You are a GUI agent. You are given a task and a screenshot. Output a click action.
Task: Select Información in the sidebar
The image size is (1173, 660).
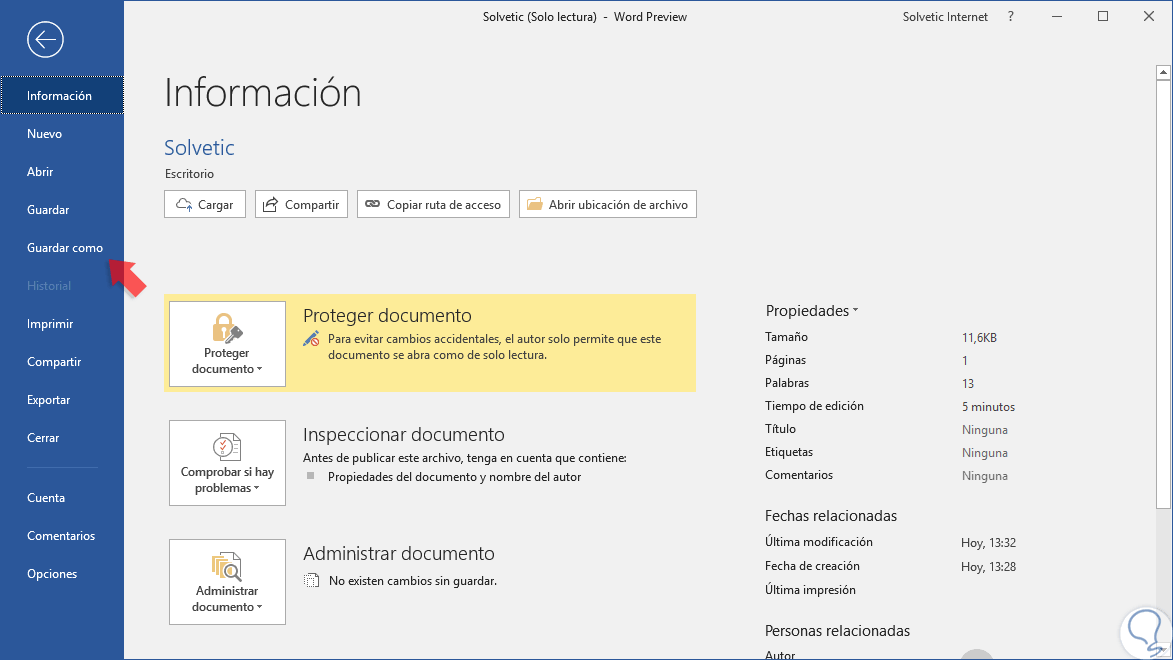point(62,96)
